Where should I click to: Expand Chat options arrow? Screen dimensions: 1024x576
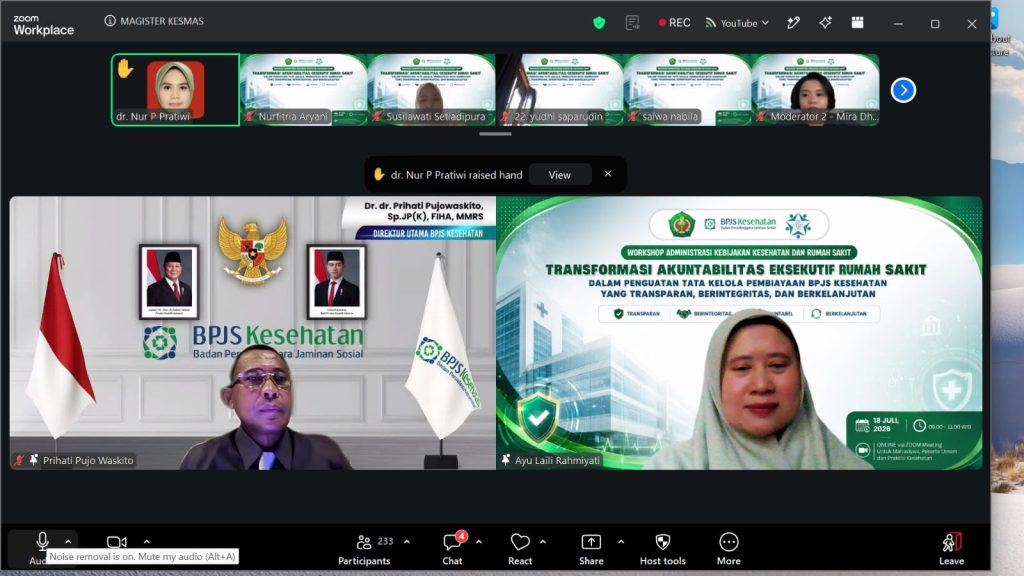point(479,541)
